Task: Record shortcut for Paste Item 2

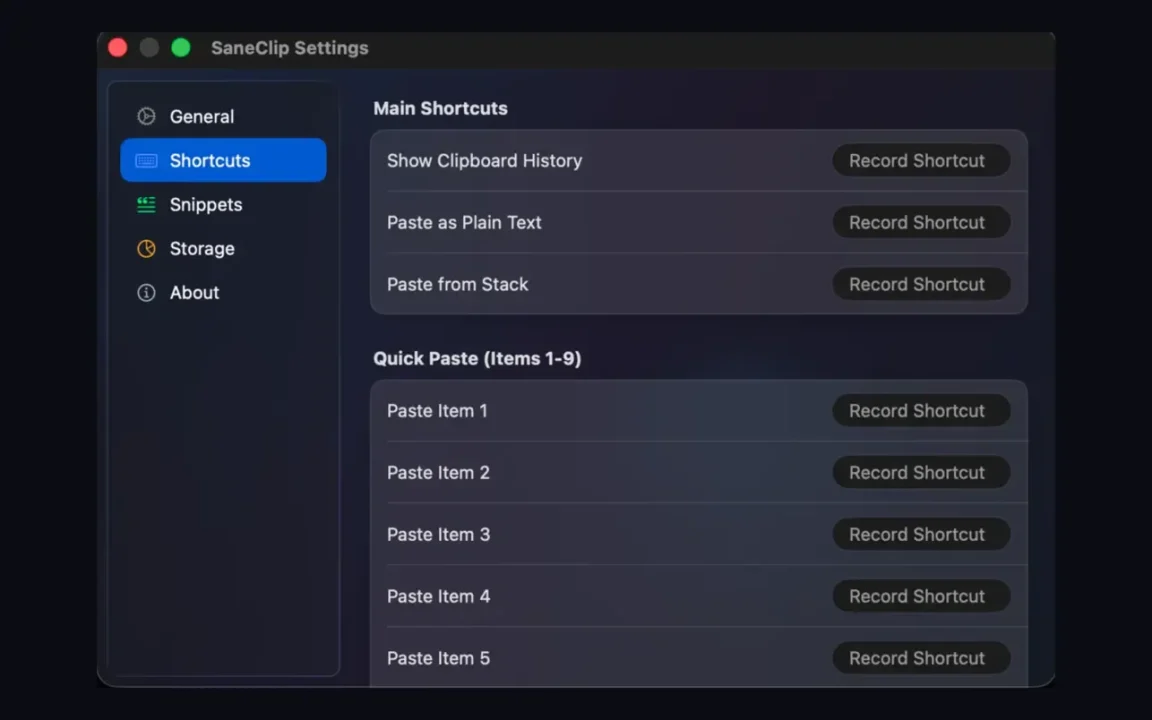Action: coord(921,472)
